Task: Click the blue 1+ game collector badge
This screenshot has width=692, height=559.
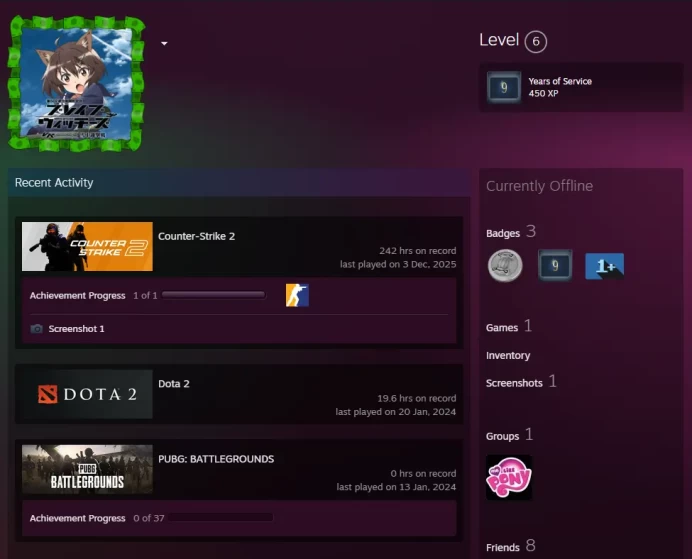Action: click(604, 266)
